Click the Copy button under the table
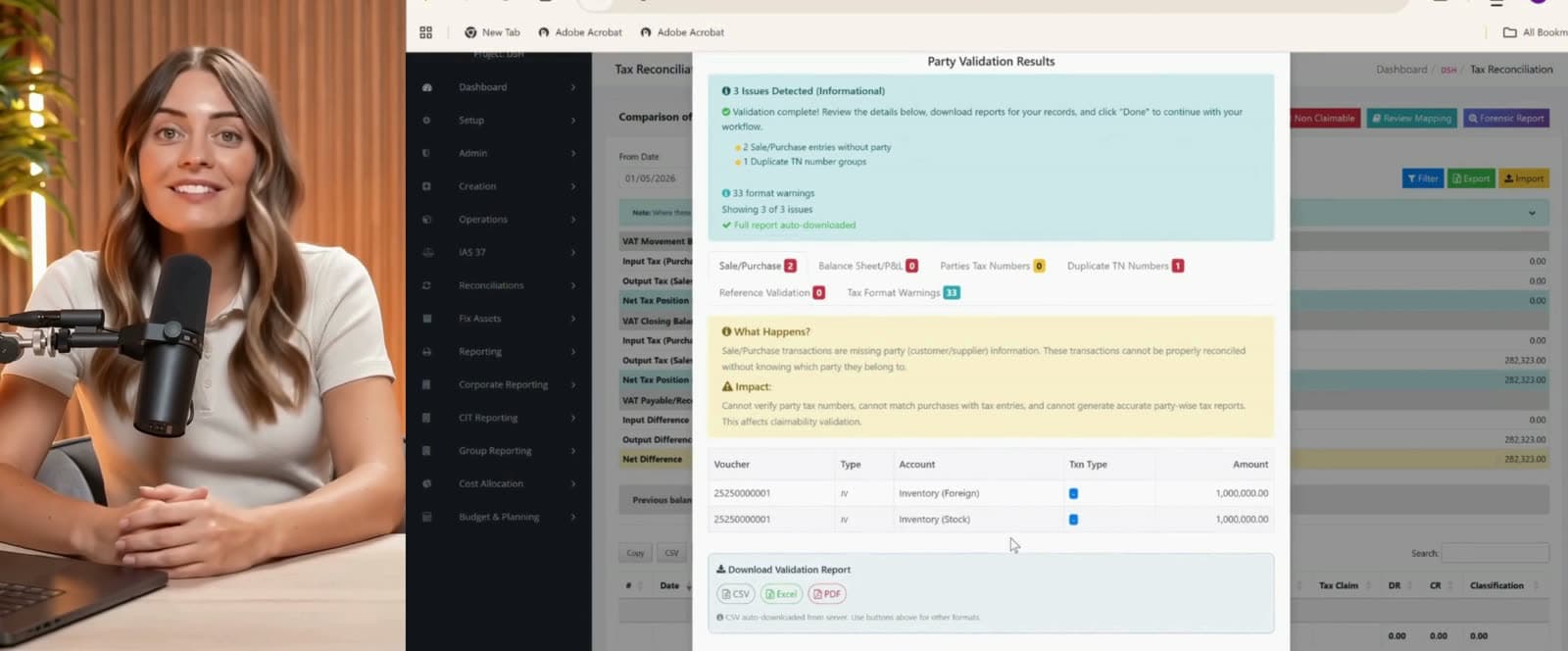 tap(635, 553)
